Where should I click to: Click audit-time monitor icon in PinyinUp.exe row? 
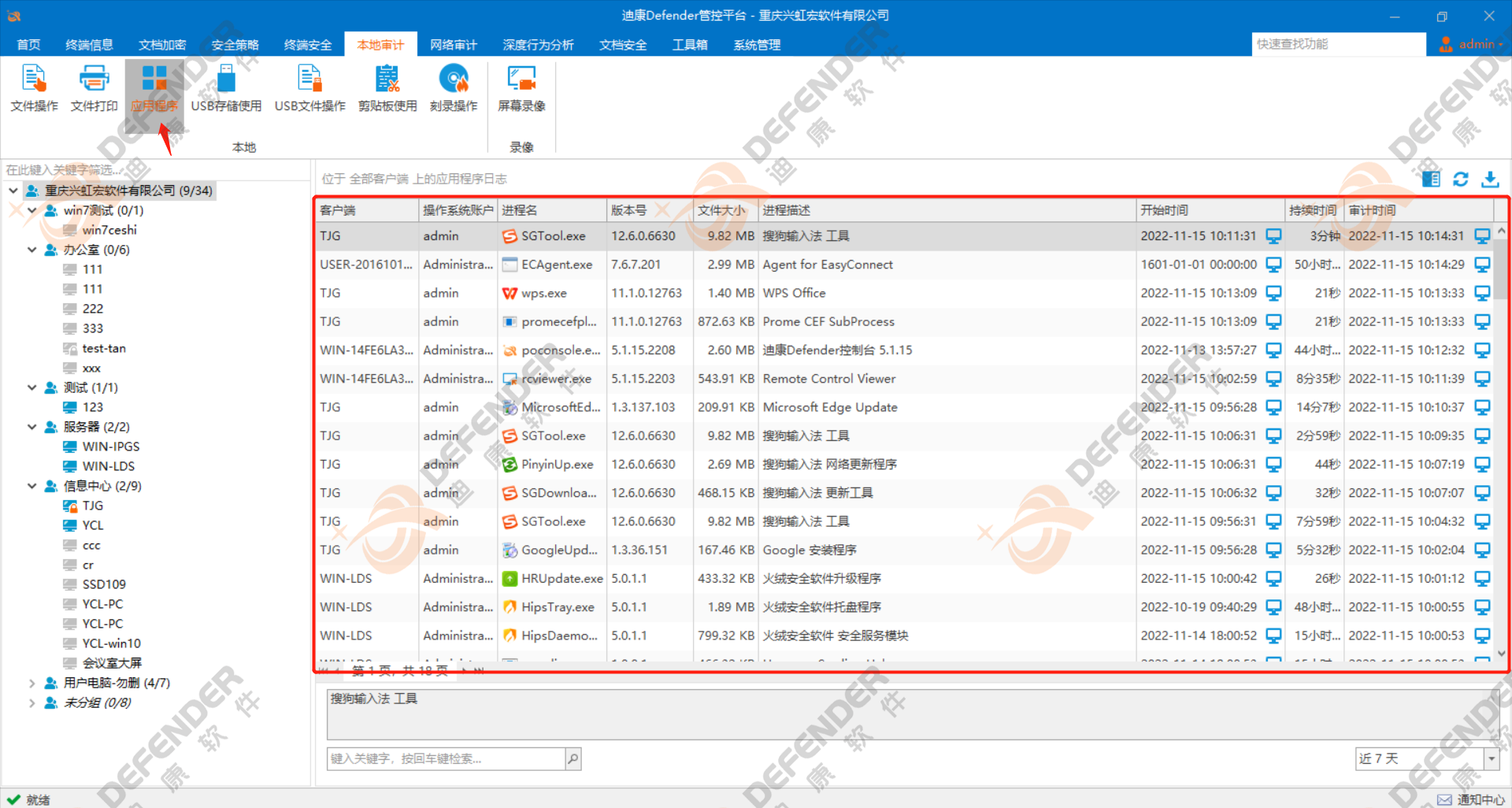(1482, 464)
